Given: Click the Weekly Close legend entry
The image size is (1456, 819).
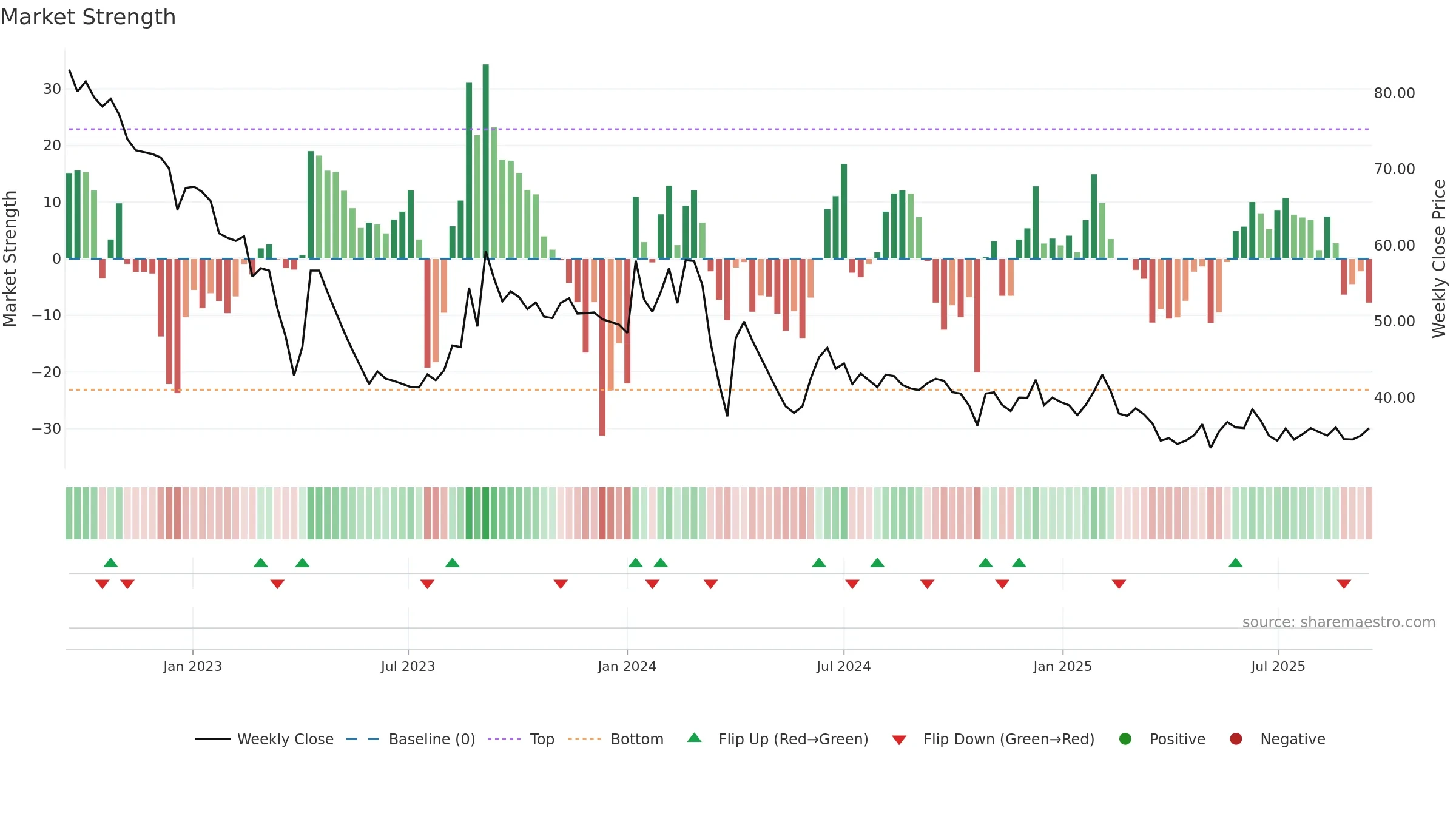Looking at the screenshot, I should [264, 739].
